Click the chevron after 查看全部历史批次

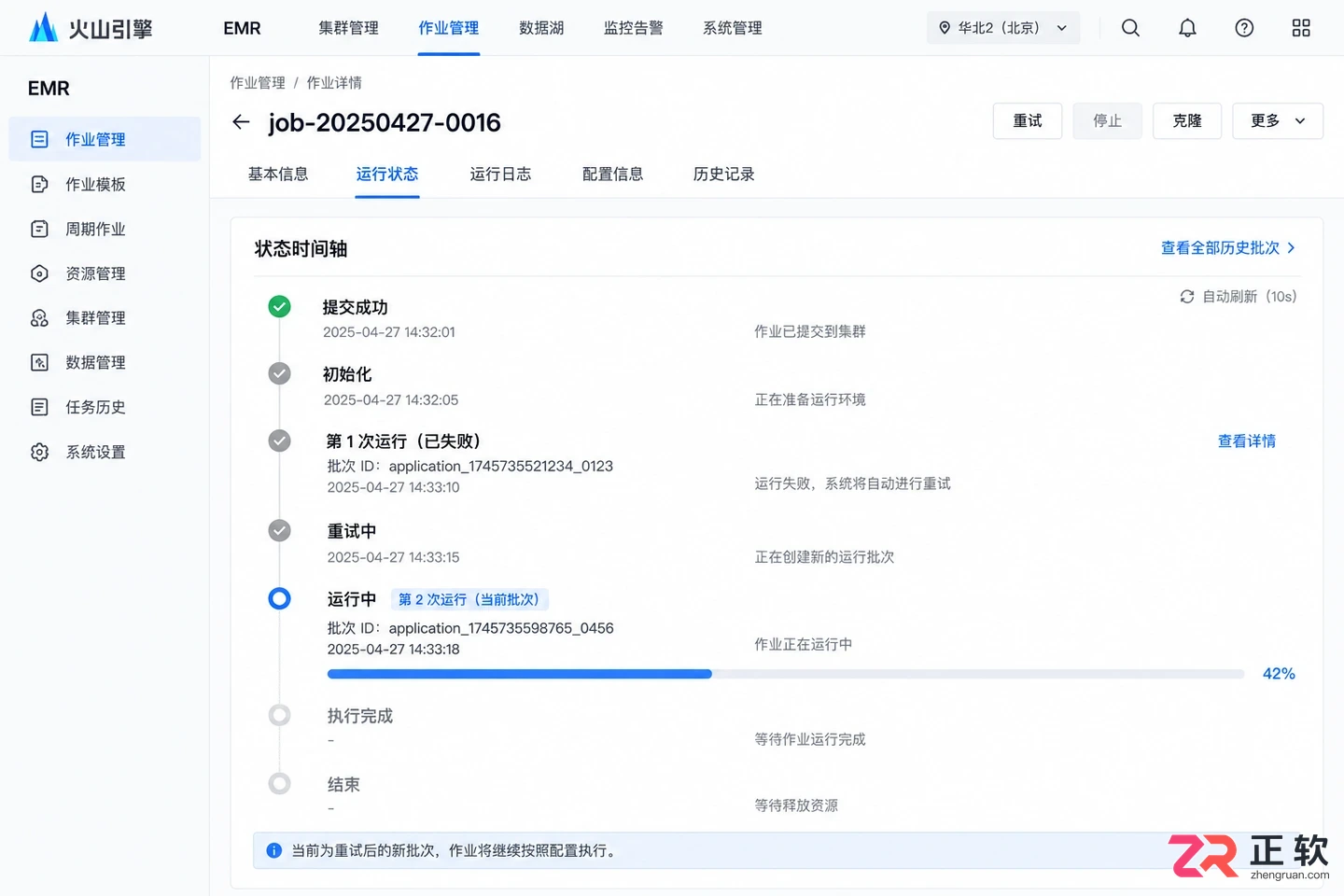1291,248
